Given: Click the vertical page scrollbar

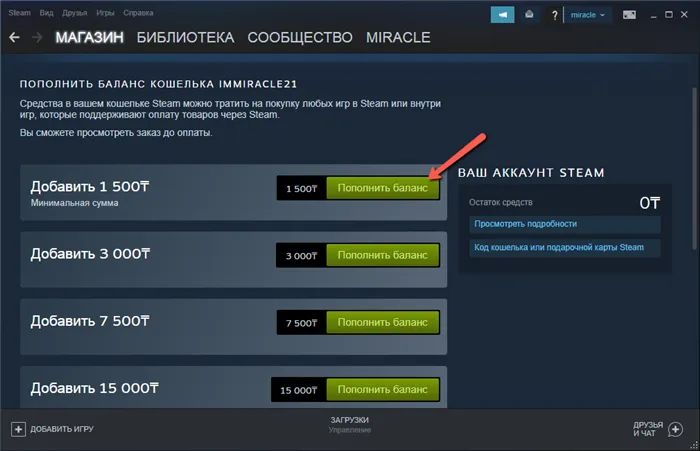Looking at the screenshot, I should click(694, 168).
